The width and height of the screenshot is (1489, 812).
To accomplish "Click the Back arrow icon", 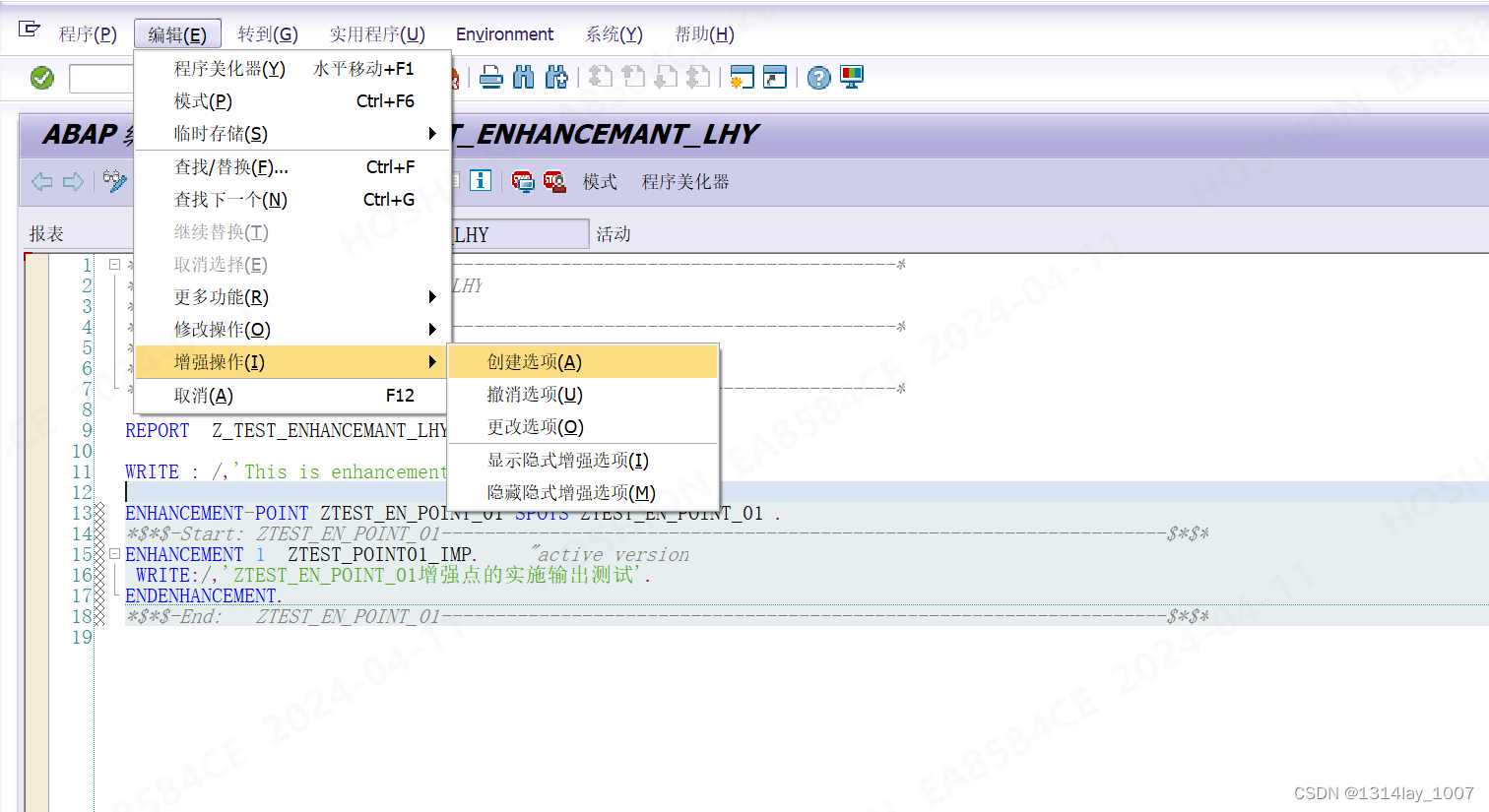I will (x=42, y=181).
